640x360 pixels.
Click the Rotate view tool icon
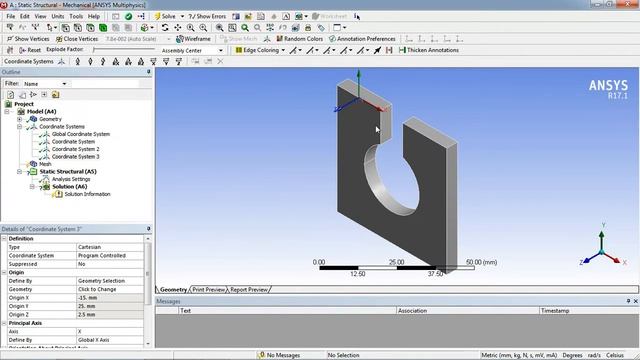165,28
